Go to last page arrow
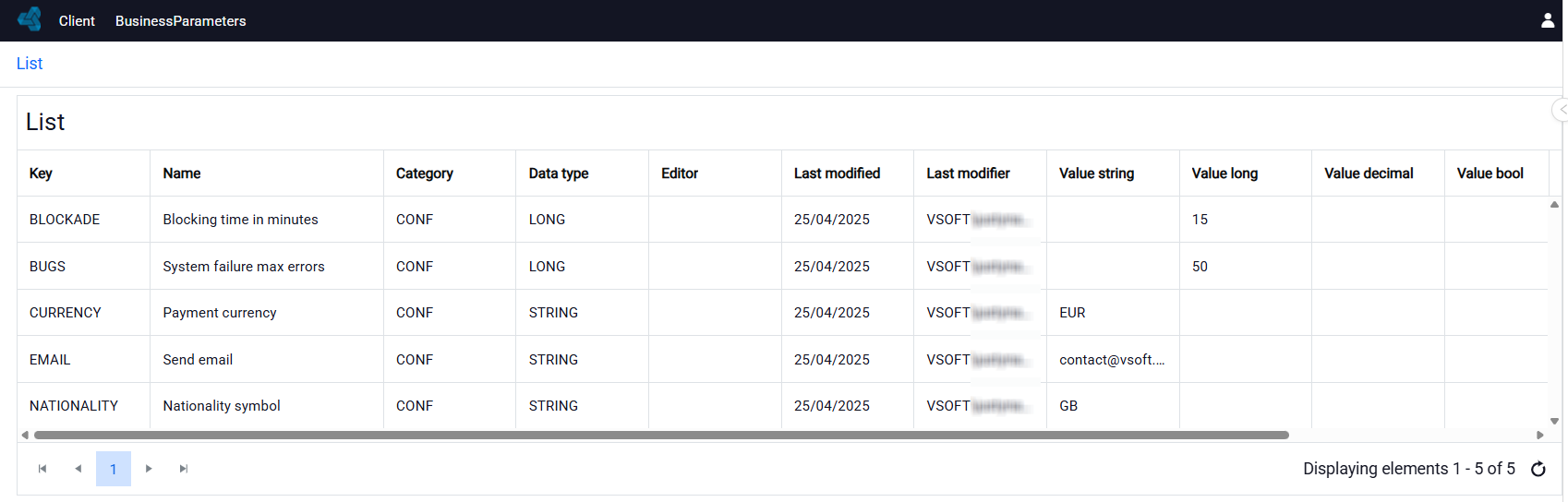Image resolution: width=1568 pixels, height=502 pixels. [x=184, y=469]
